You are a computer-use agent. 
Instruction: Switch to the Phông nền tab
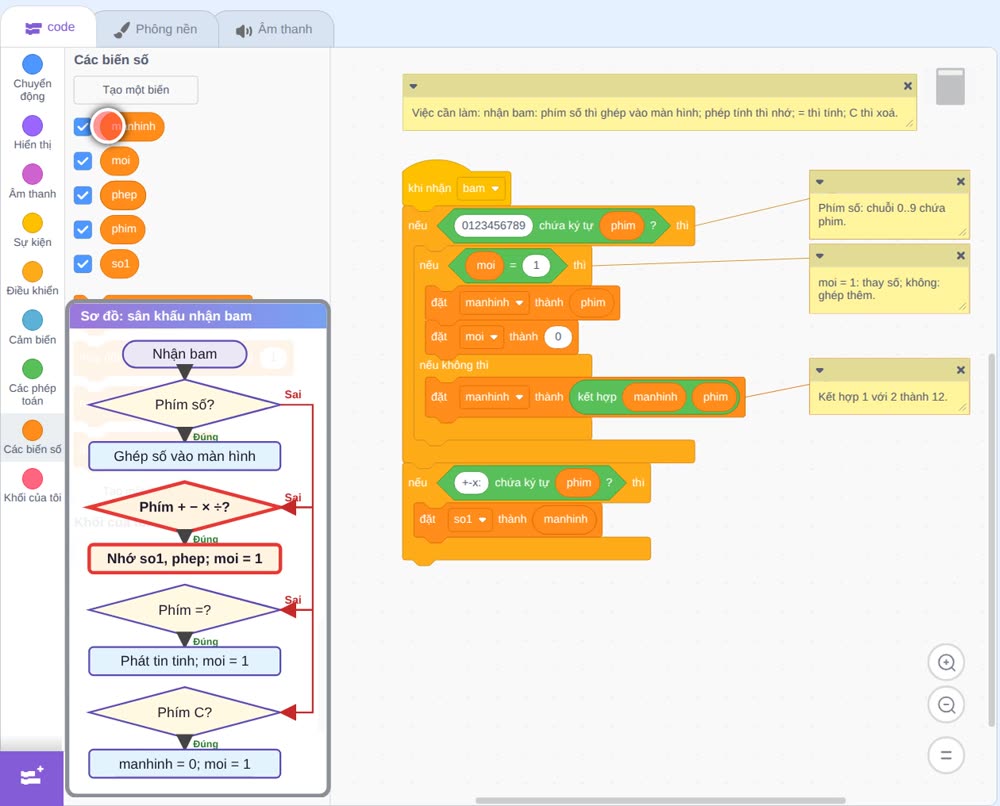point(156,29)
